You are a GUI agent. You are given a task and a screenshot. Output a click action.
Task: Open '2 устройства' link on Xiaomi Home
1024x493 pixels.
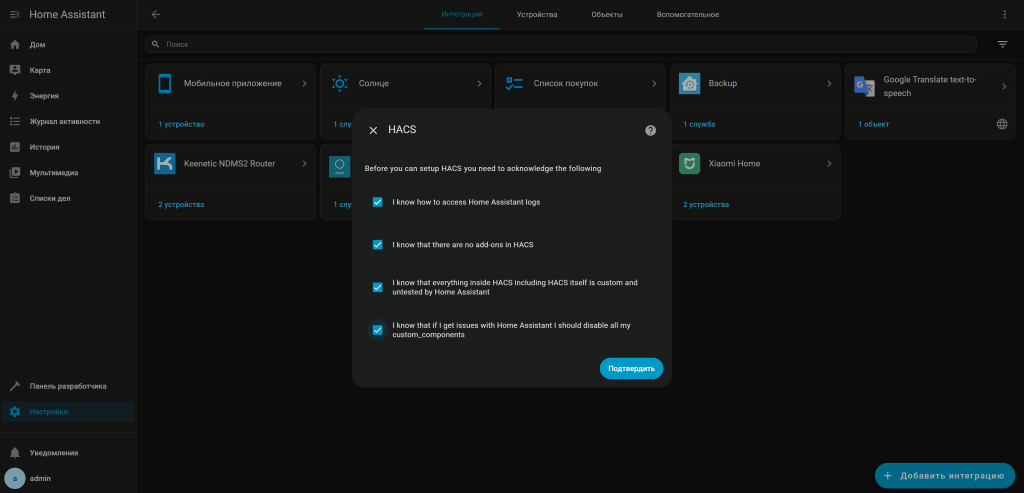click(x=706, y=204)
